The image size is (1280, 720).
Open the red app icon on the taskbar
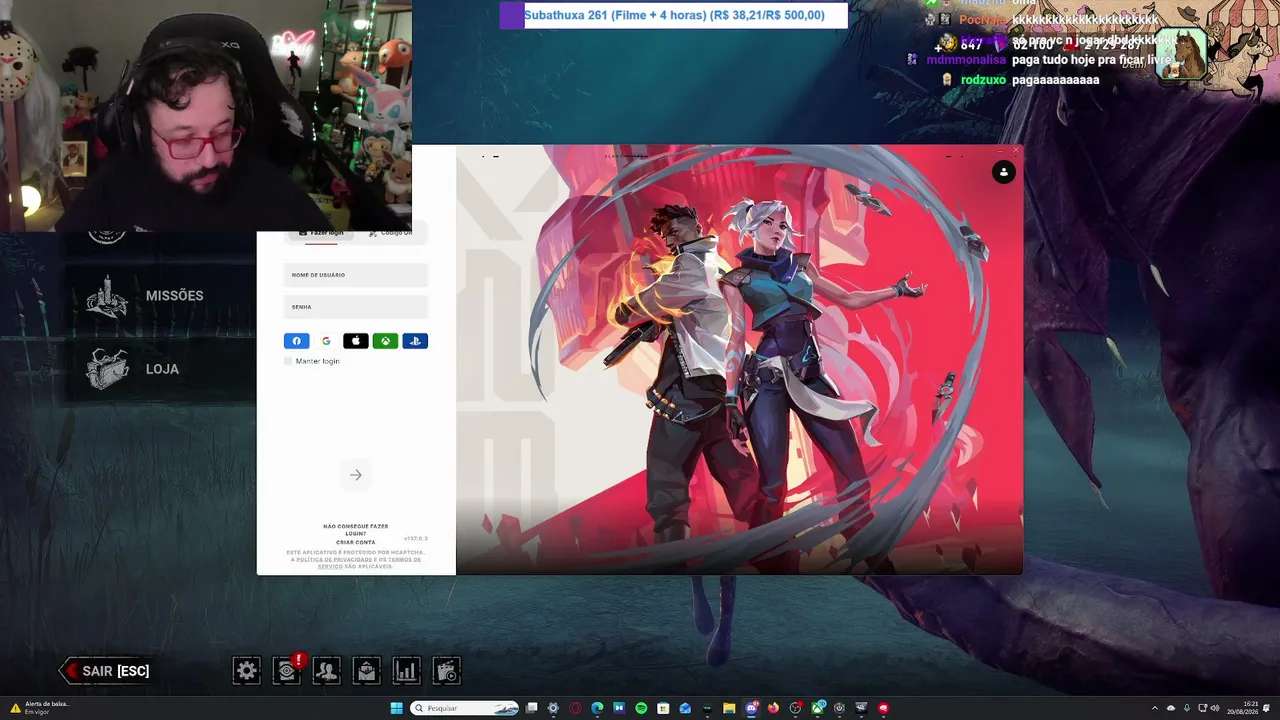883,708
